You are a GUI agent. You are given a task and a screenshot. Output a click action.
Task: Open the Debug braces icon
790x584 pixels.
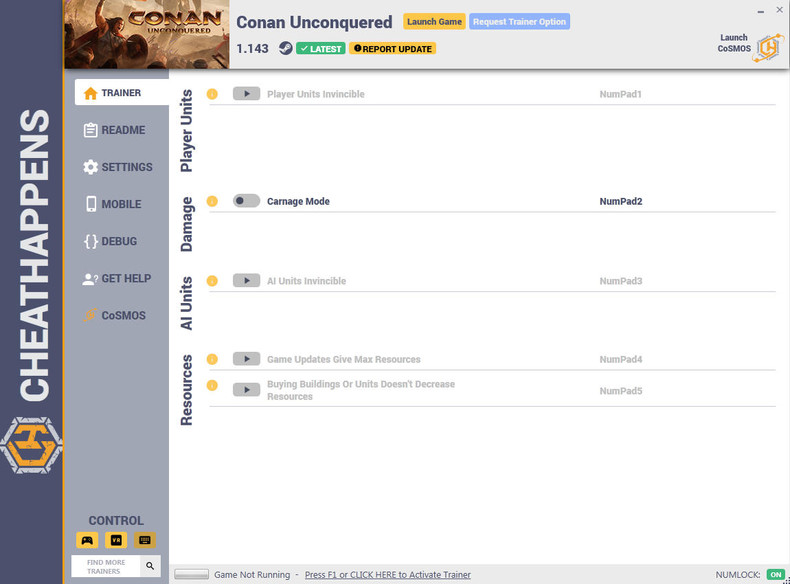click(91, 241)
